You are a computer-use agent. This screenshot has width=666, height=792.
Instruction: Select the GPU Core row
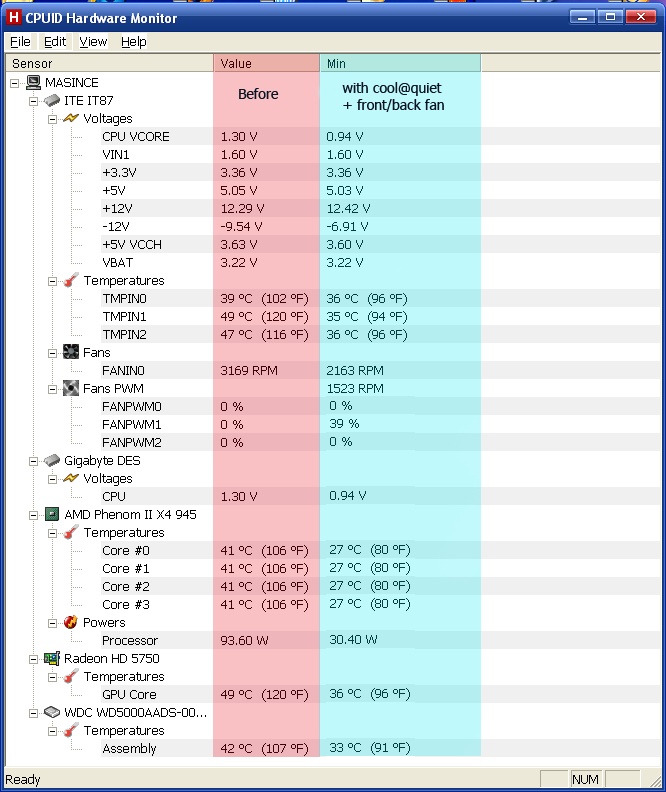(381, 695)
